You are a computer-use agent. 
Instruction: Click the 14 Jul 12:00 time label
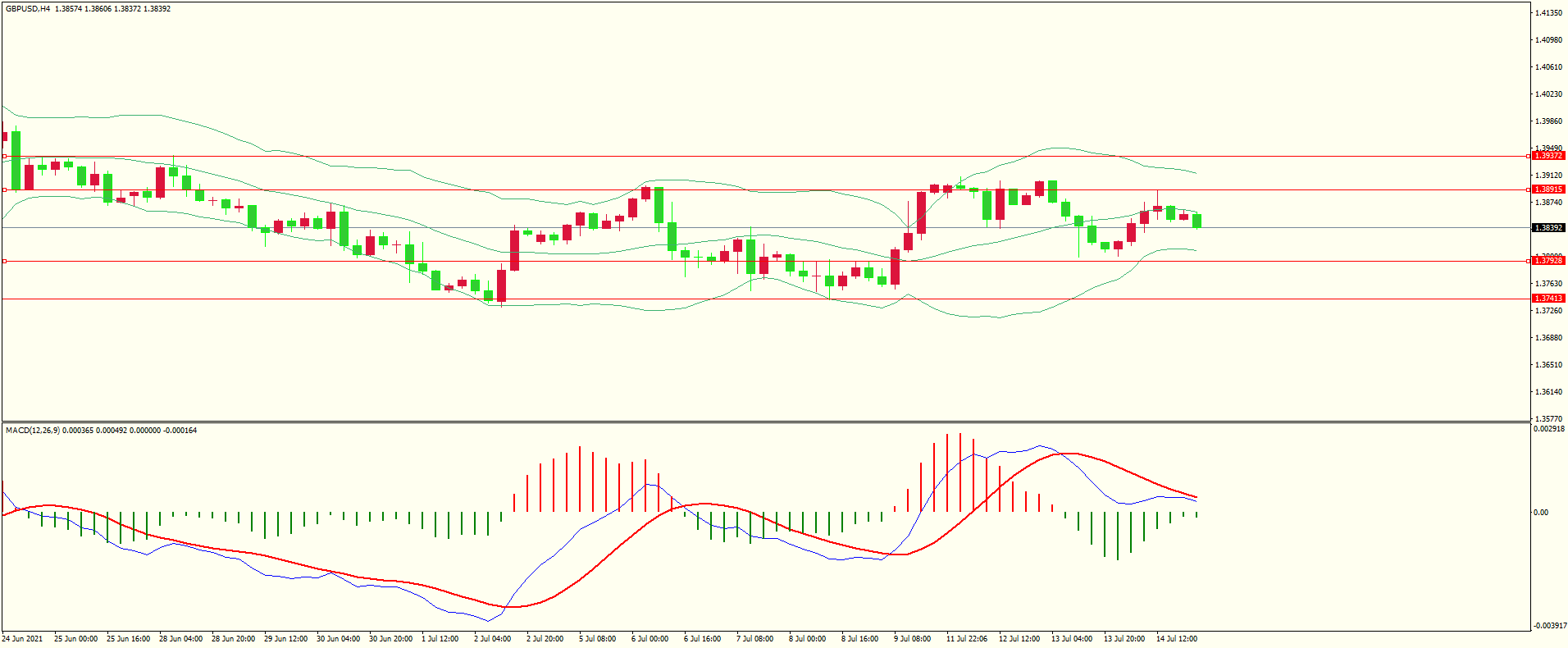[x=1177, y=639]
